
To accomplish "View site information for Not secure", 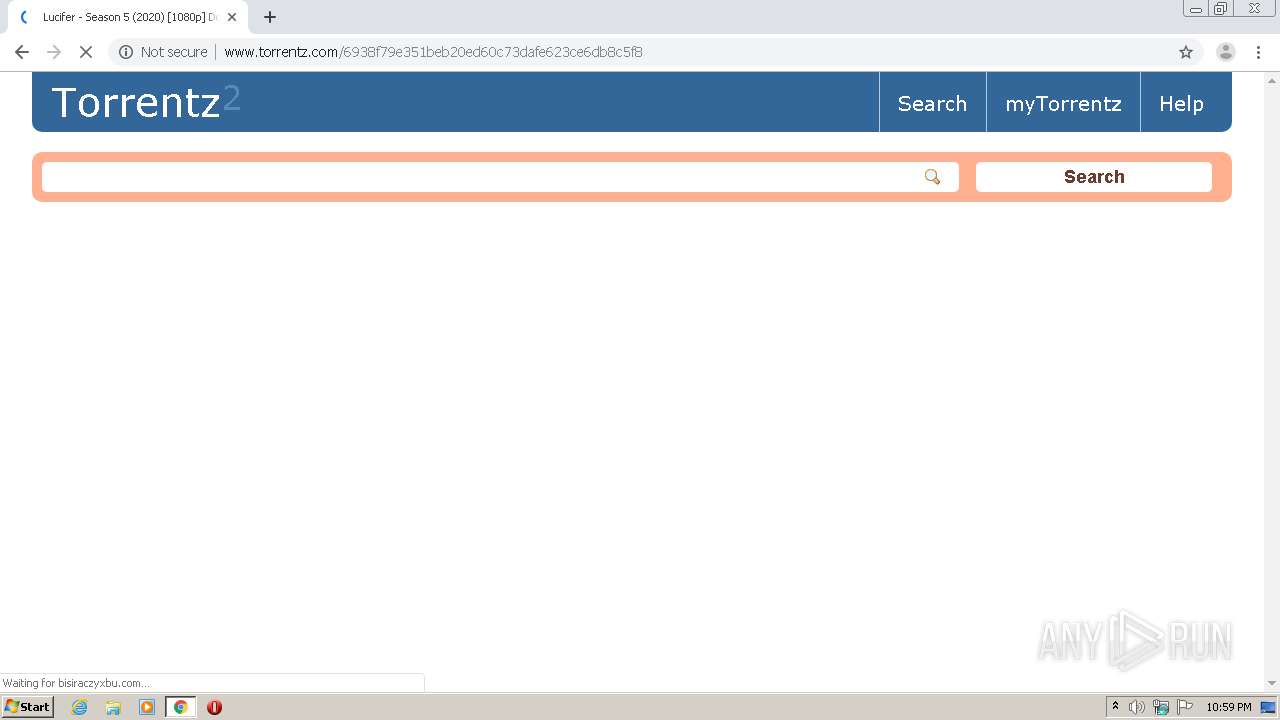I will click(163, 52).
